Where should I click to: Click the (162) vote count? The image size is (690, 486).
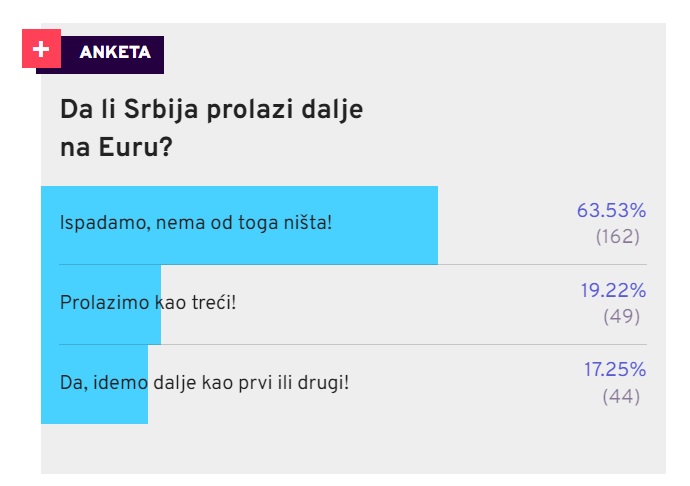pos(617,237)
